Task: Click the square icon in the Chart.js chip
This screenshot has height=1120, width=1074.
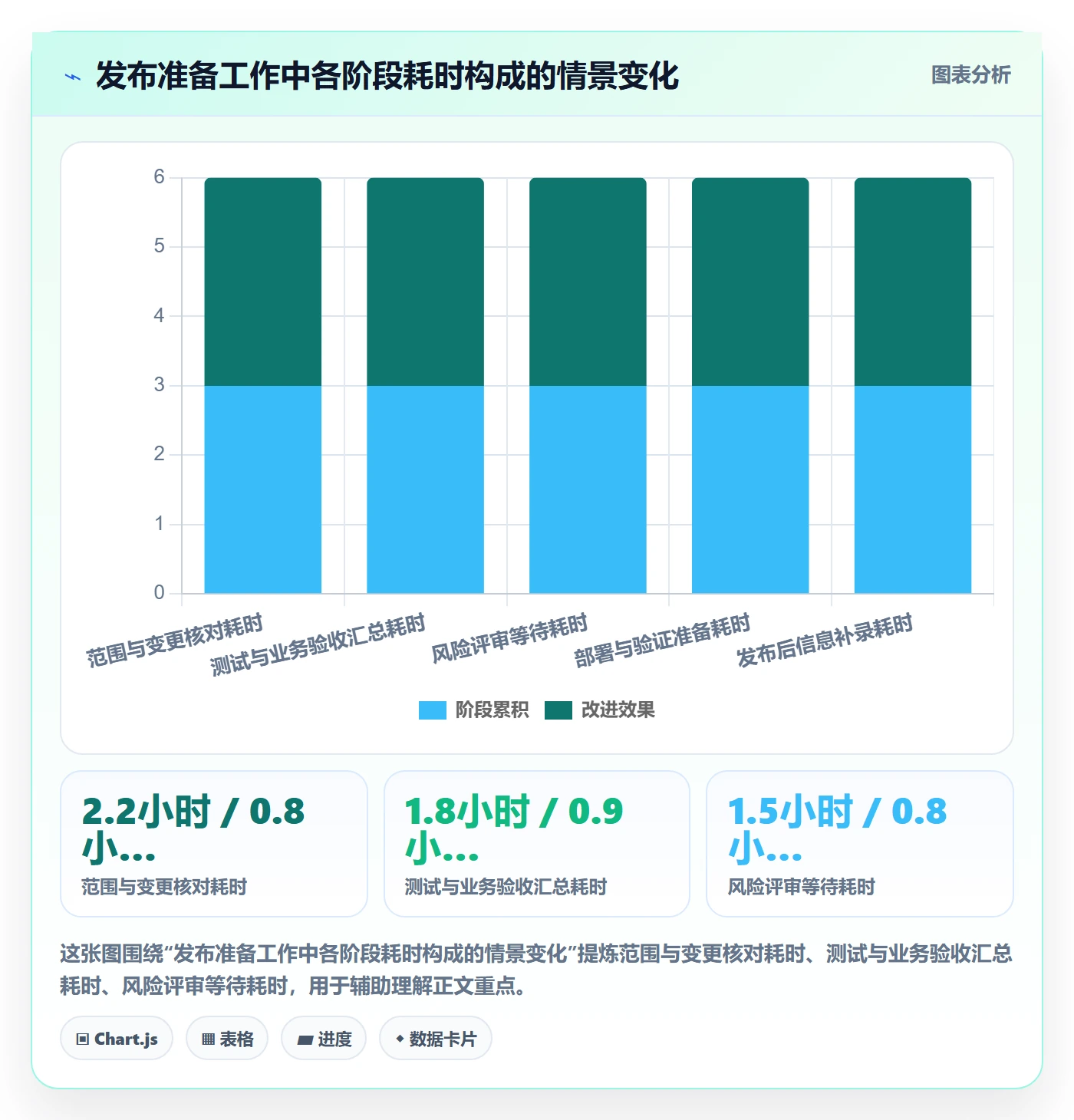Action: point(83,1039)
